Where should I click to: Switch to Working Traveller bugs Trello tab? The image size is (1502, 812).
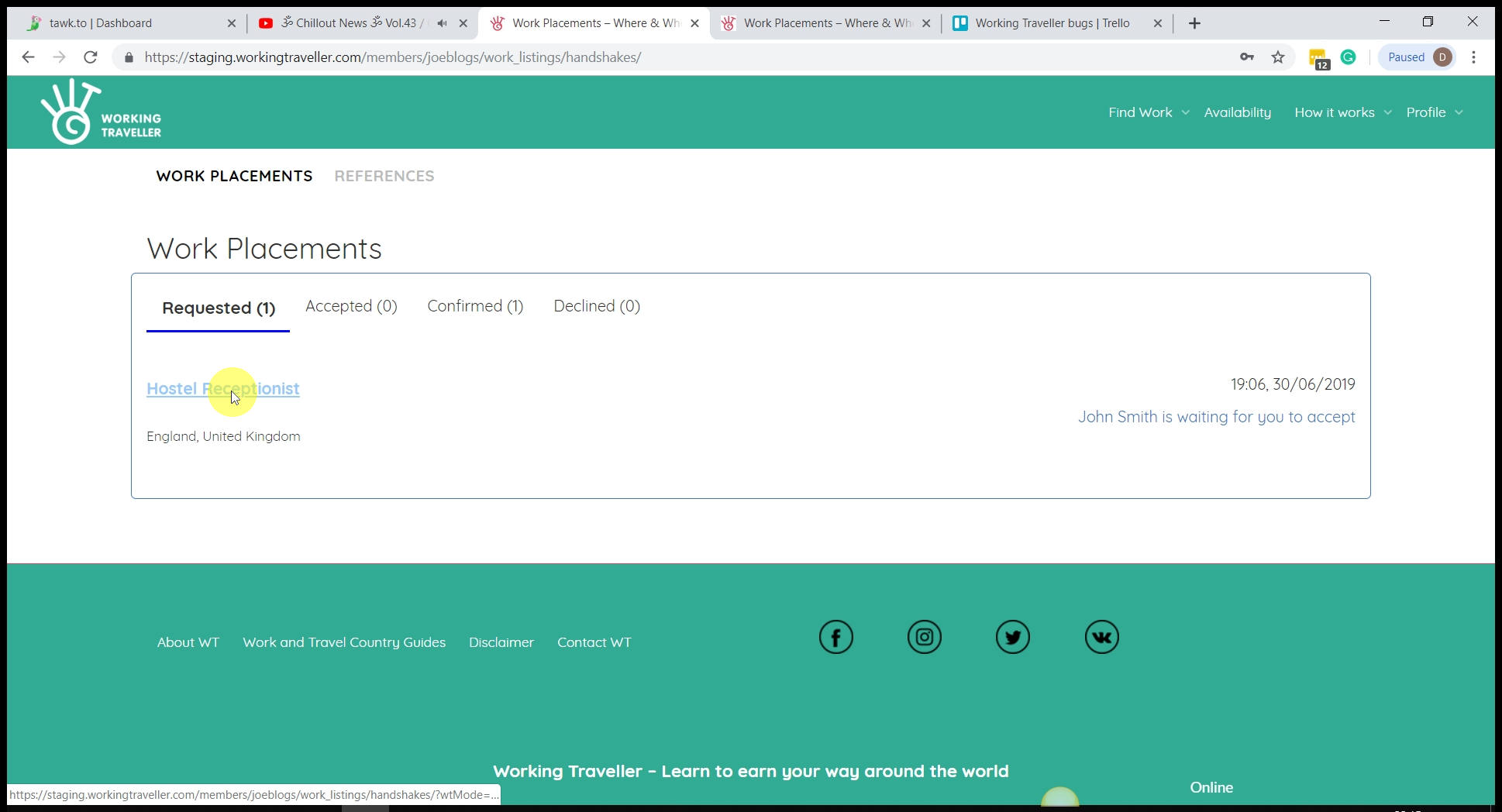[x=1052, y=23]
